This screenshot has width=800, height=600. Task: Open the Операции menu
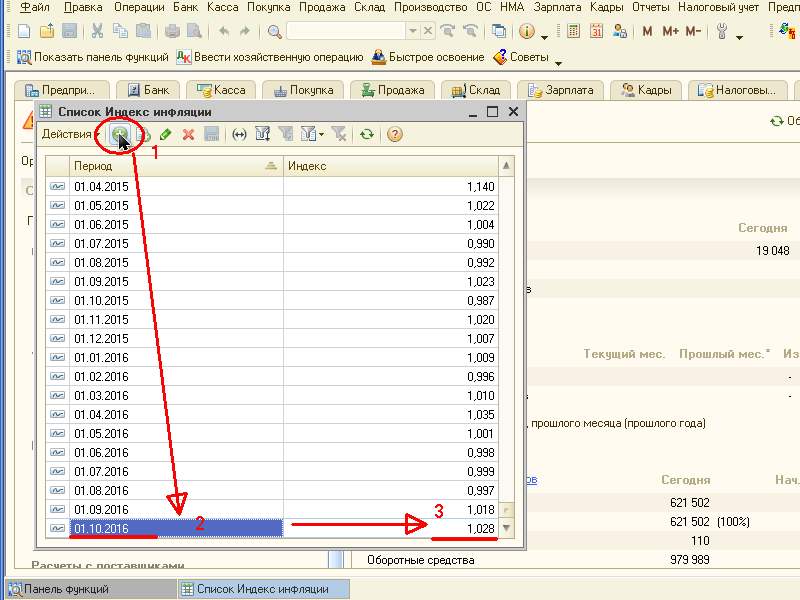click(139, 8)
